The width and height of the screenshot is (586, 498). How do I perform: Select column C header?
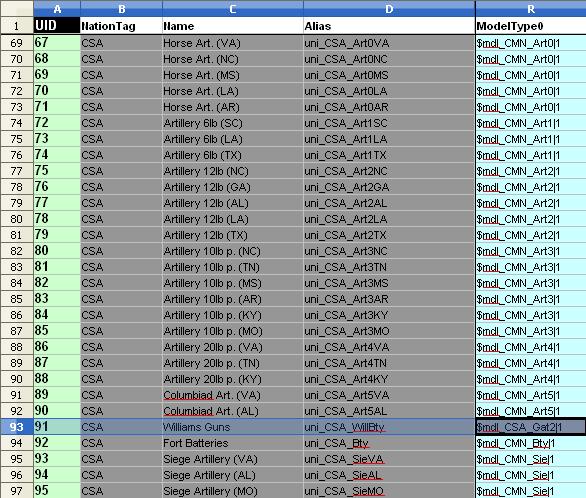tap(232, 9)
